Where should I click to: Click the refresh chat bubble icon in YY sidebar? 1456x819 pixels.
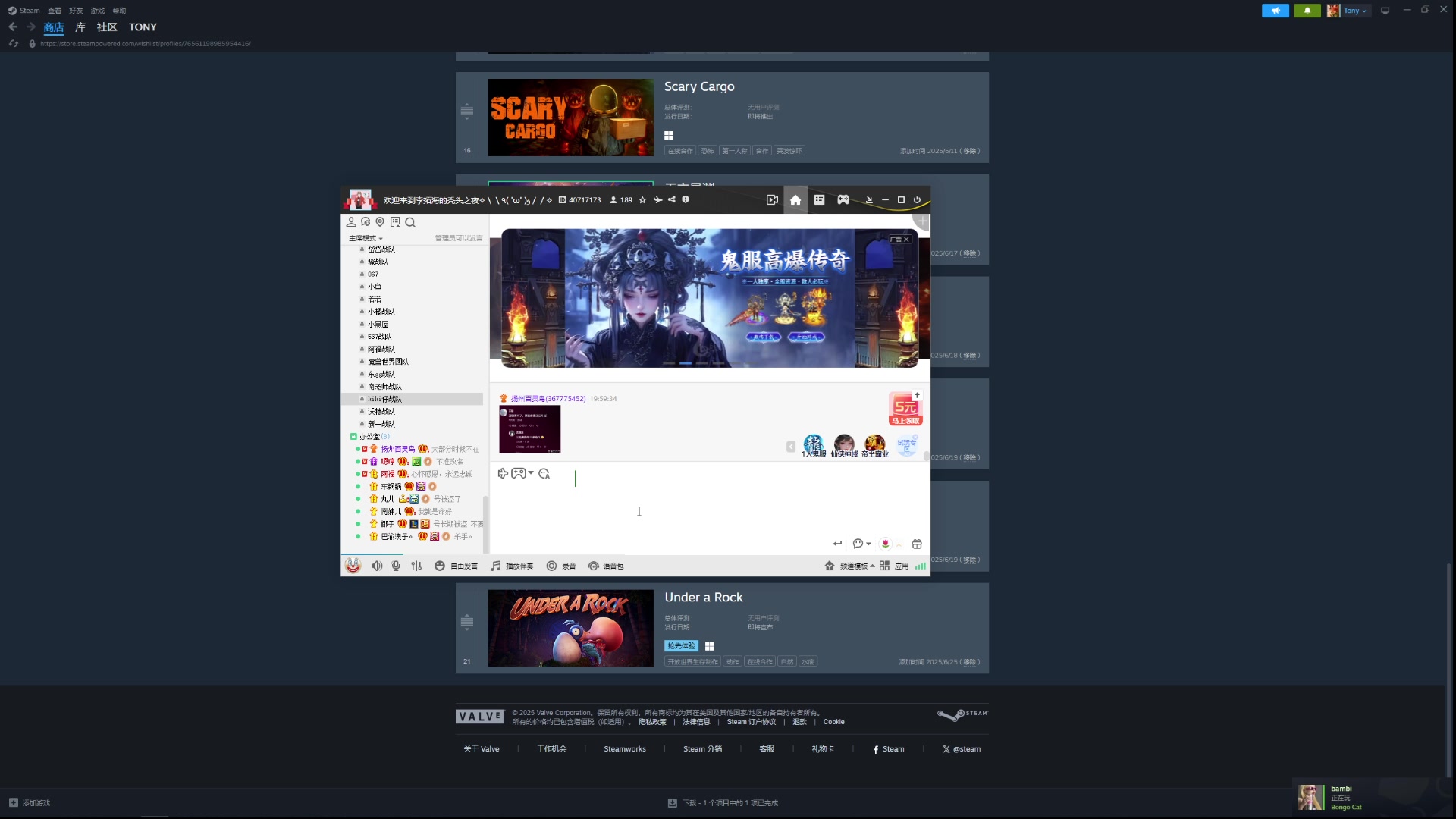coord(366,222)
